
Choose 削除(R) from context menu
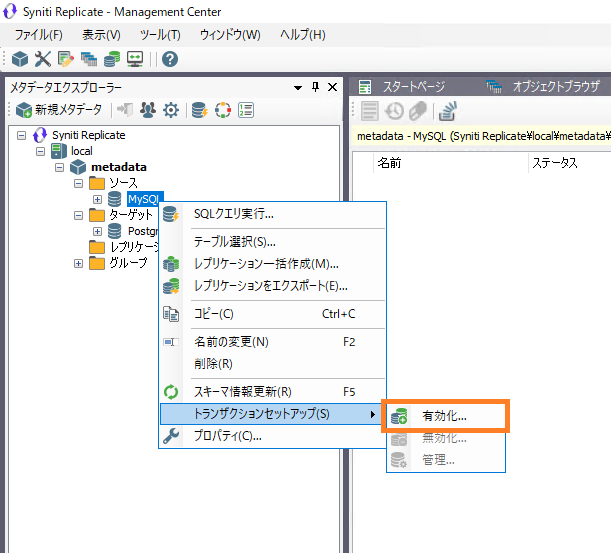(x=273, y=364)
